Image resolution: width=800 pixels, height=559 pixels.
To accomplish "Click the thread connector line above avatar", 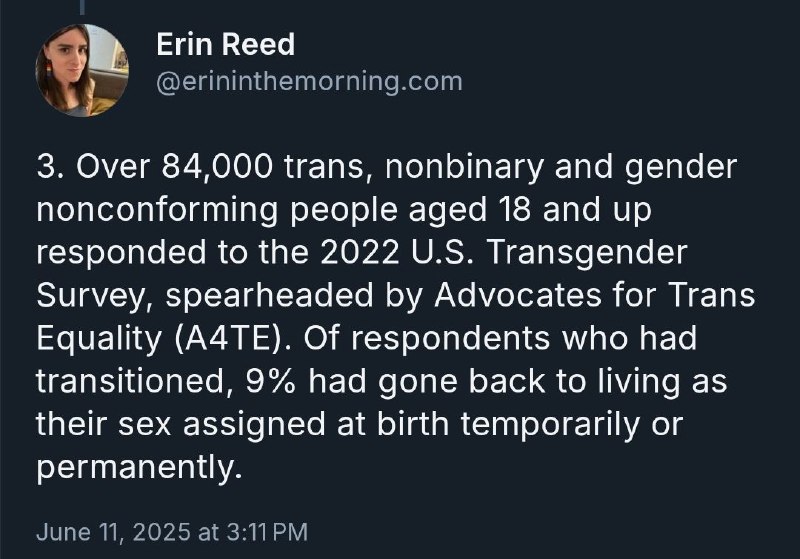I will point(82,7).
